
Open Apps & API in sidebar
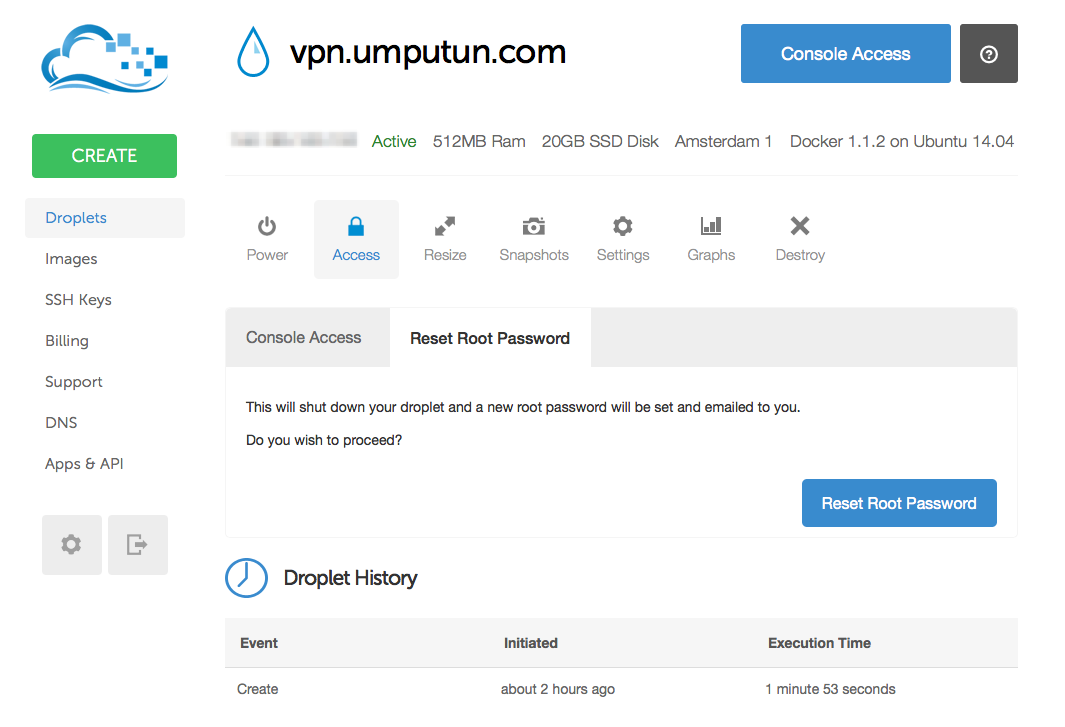coord(84,464)
